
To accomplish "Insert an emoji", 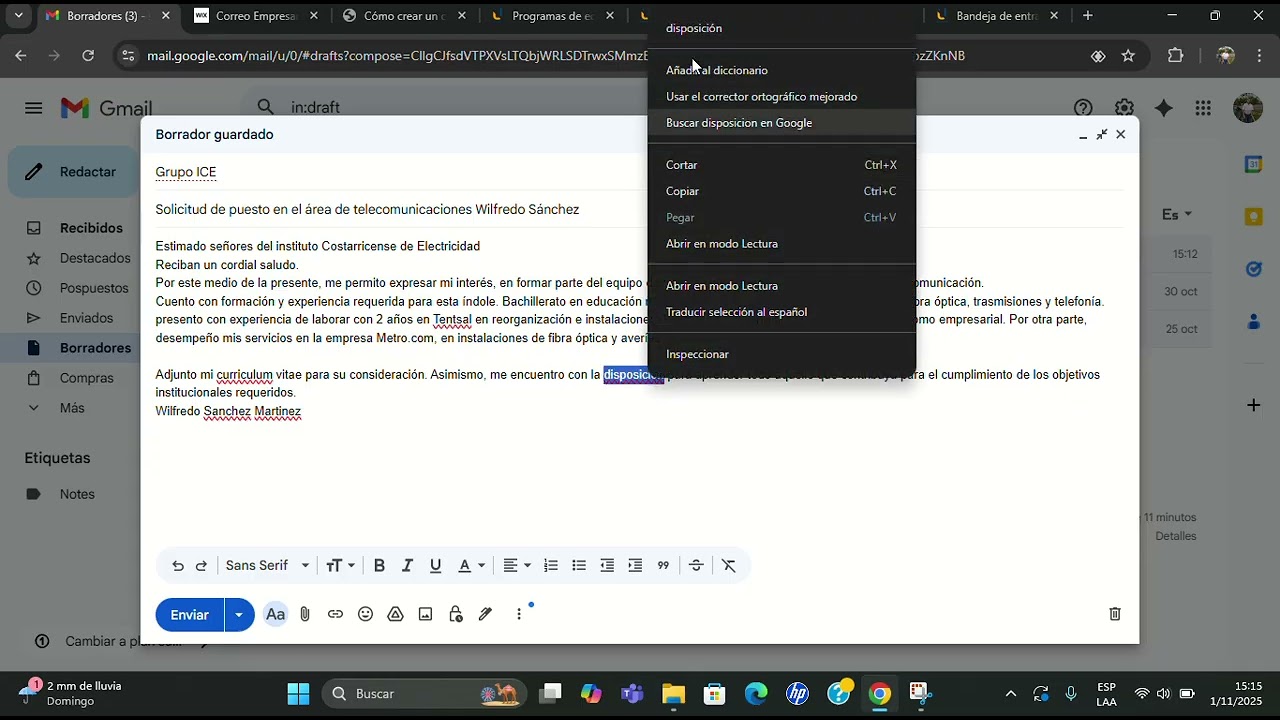I will (x=365, y=614).
